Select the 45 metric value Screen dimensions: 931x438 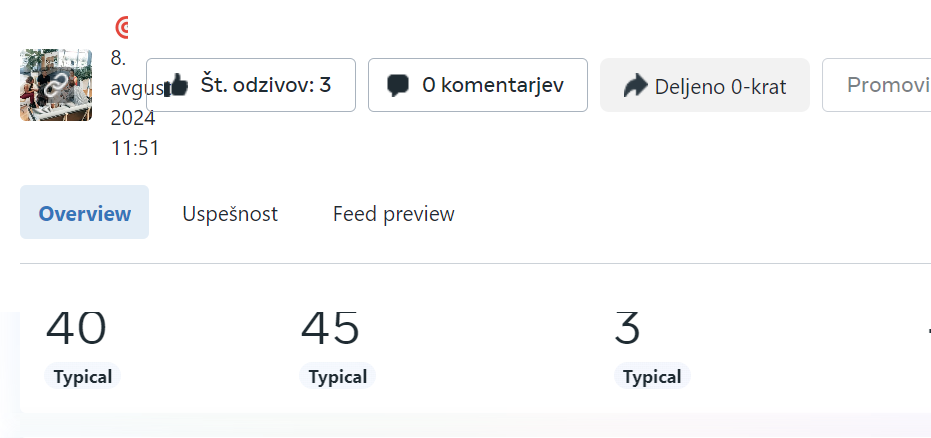tap(330, 328)
